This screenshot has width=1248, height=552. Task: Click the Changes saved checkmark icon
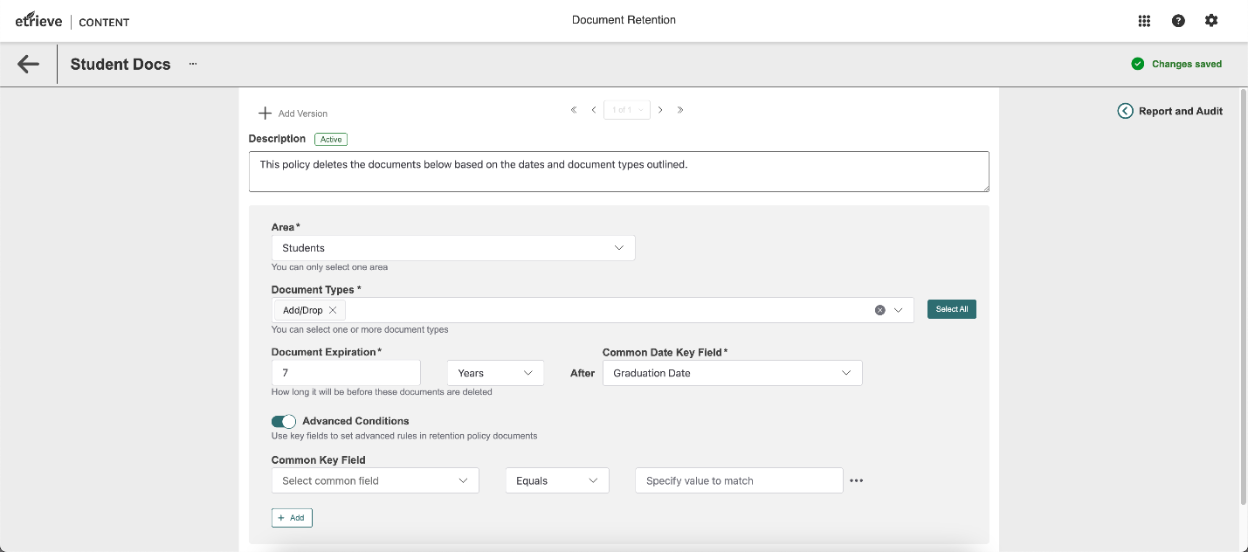point(1138,64)
